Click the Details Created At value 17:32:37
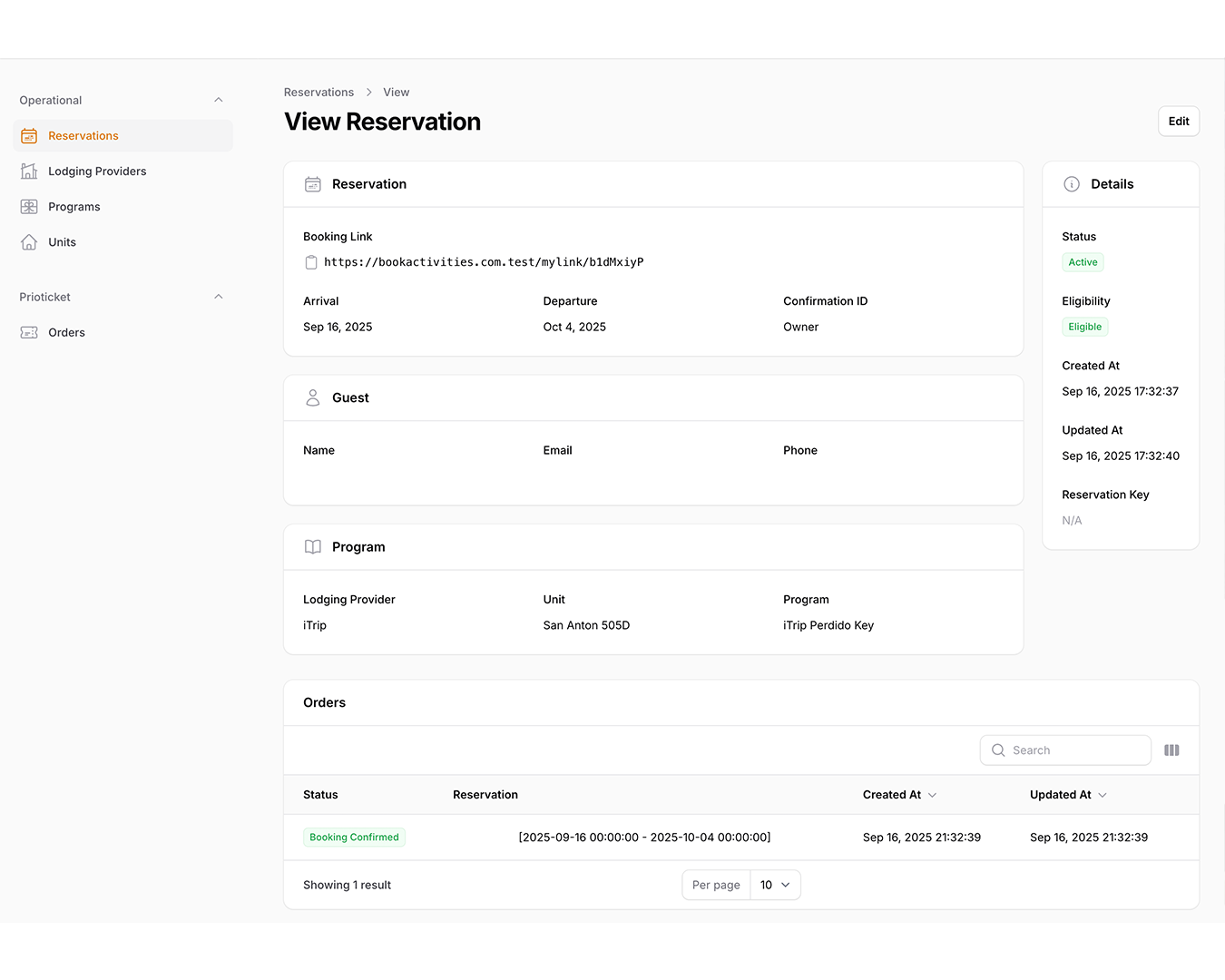This screenshot has width=1225, height=980. coord(1121,392)
